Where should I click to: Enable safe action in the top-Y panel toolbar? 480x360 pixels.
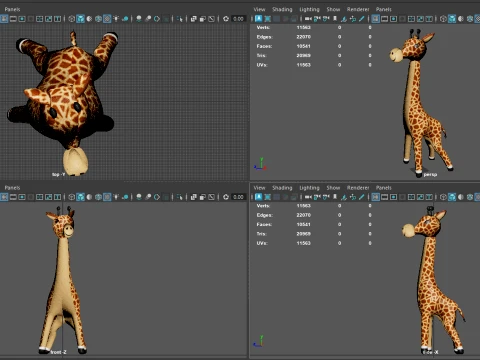49,19
